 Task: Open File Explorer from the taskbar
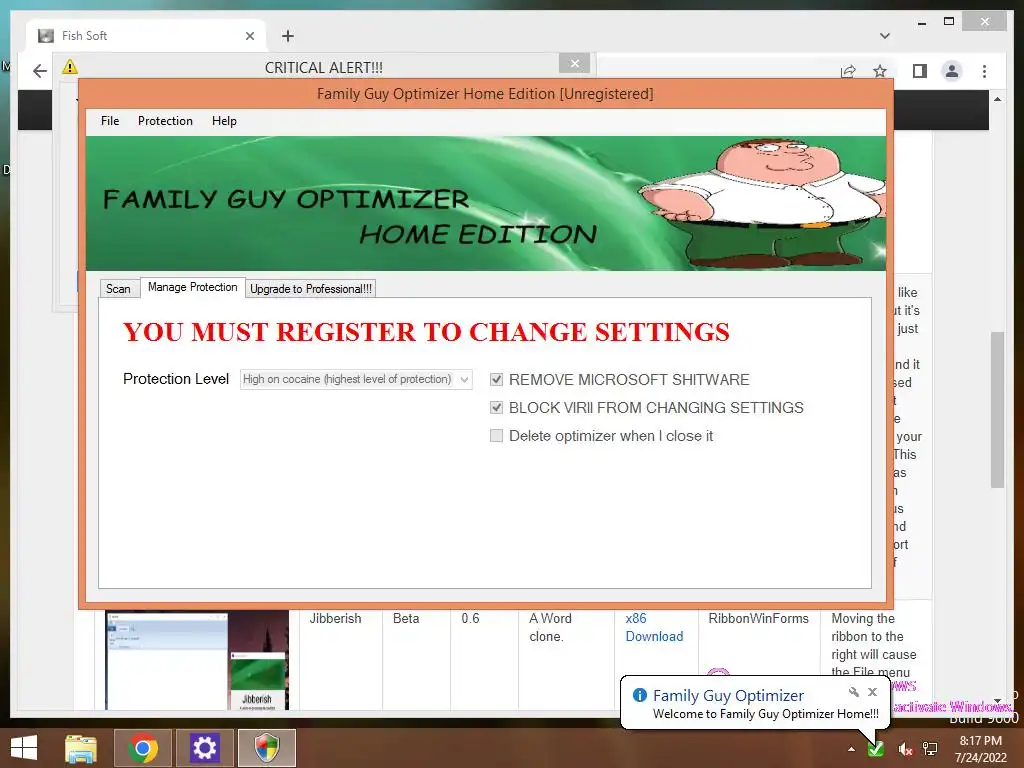click(81, 748)
